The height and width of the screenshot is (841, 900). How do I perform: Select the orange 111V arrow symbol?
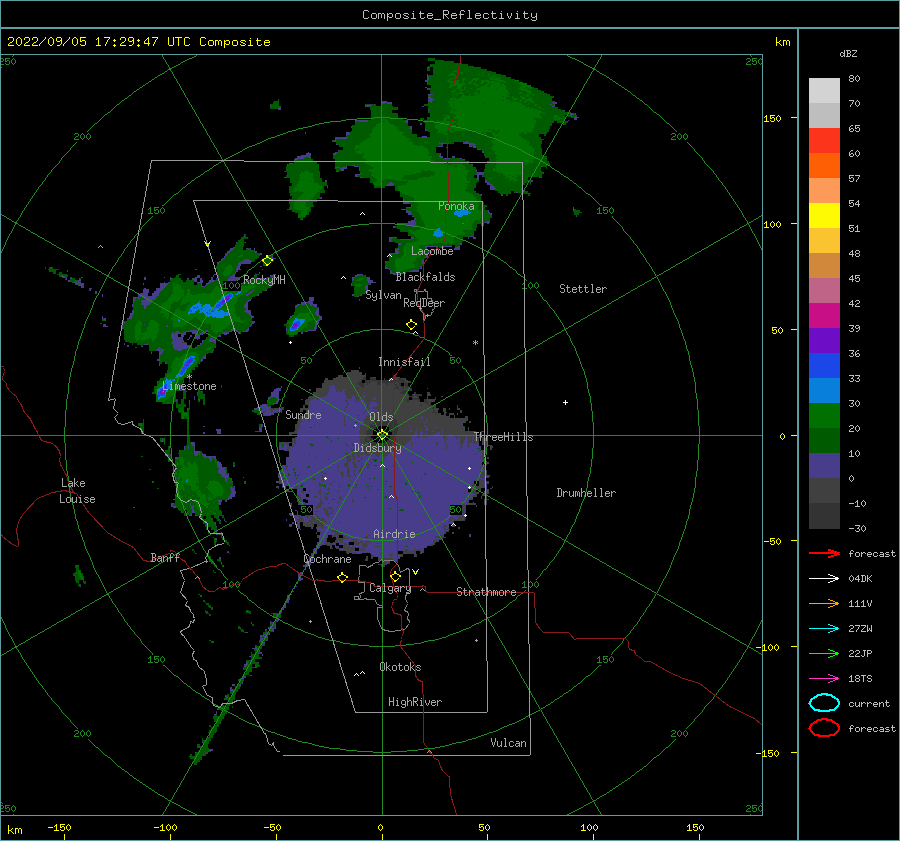click(824, 603)
